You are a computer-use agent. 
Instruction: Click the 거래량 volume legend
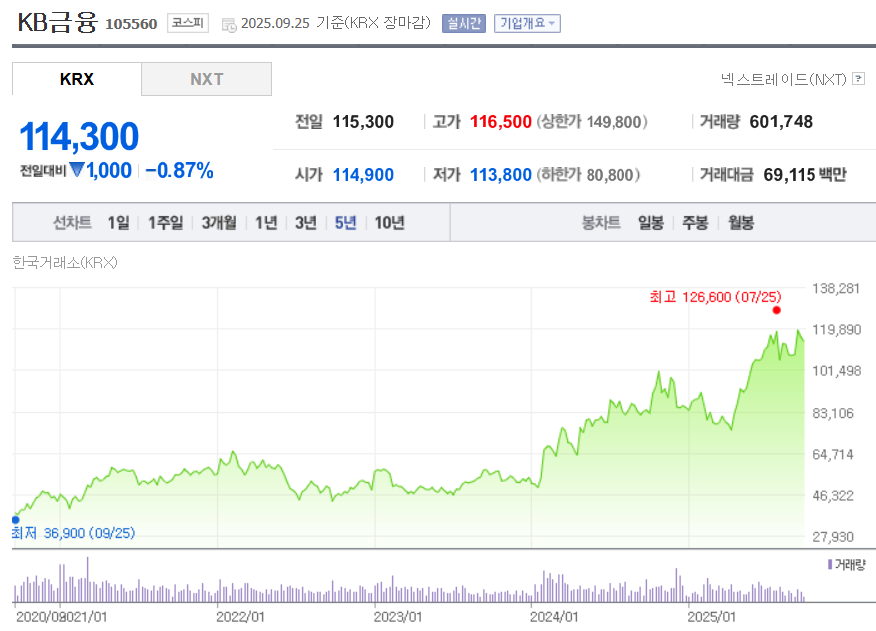pyautogui.click(x=846, y=565)
